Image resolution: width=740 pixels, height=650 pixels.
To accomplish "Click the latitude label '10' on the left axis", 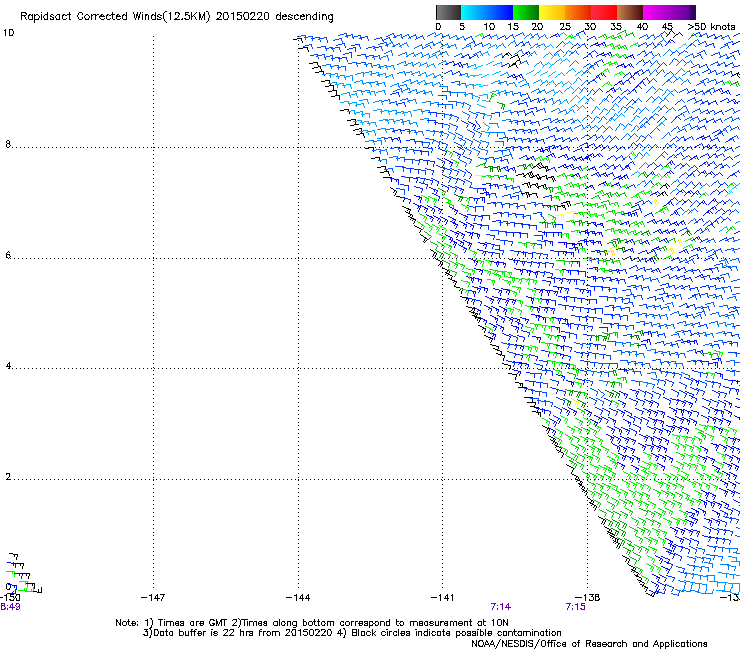I will click(x=8, y=33).
